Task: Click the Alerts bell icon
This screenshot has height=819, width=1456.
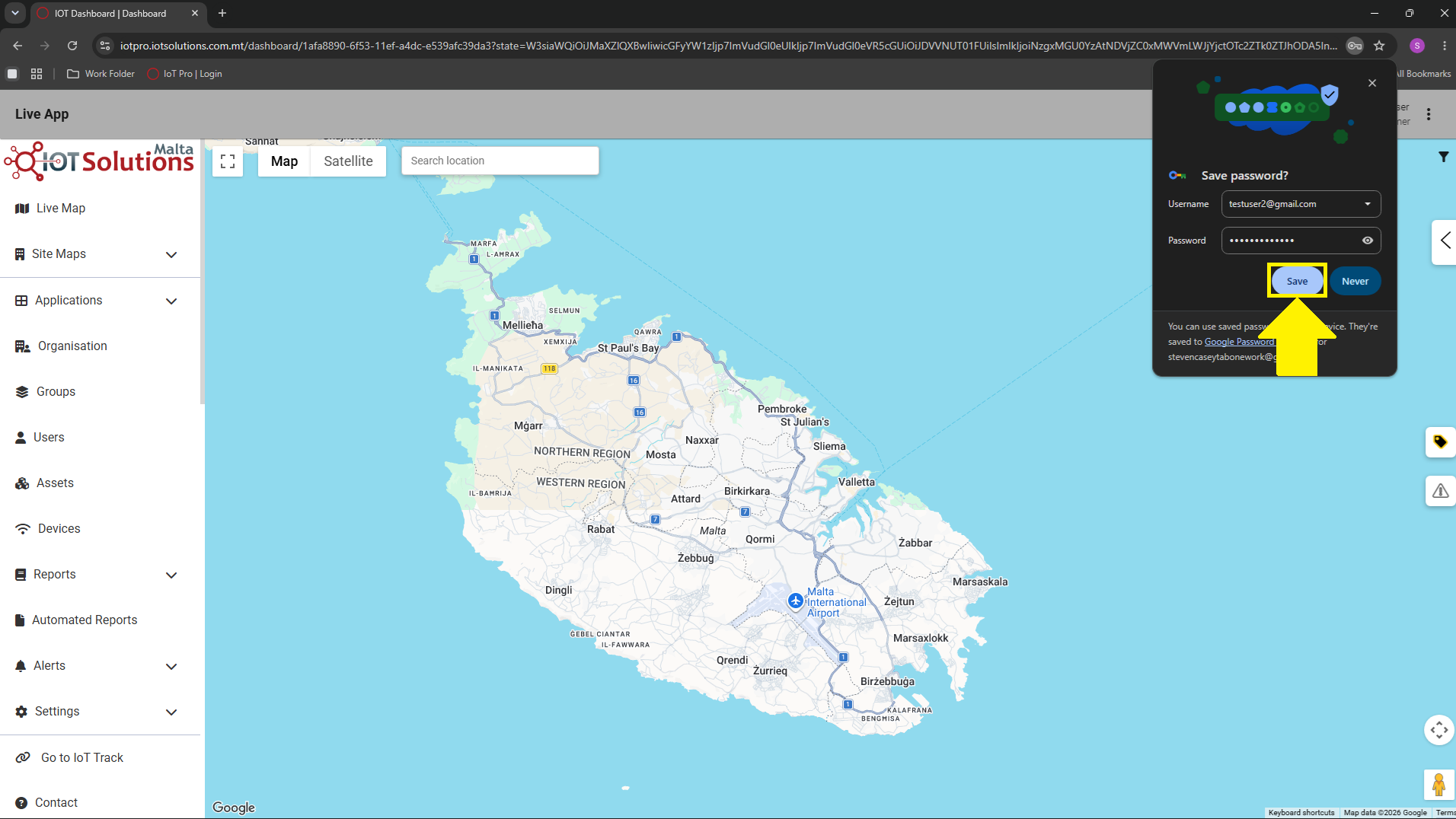Action: coord(21,666)
